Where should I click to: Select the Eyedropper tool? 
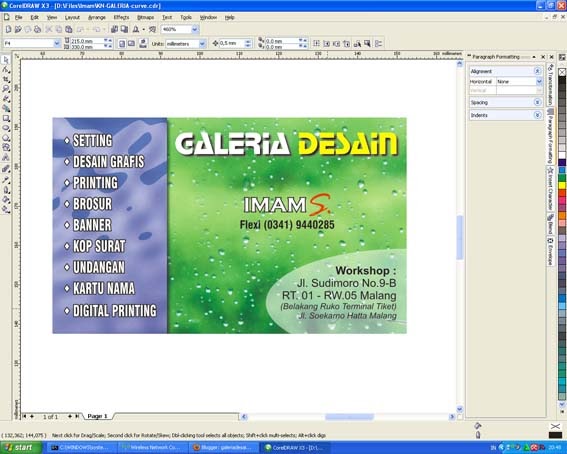tap(6, 179)
